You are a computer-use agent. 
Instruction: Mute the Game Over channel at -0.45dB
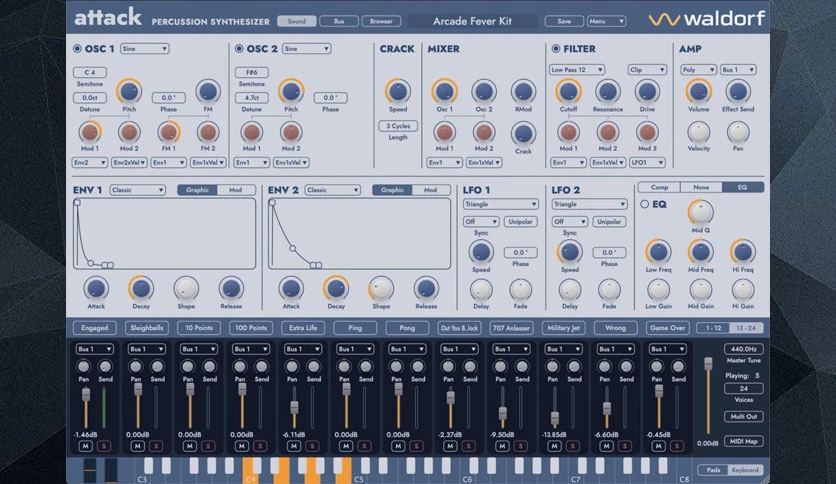click(658, 446)
